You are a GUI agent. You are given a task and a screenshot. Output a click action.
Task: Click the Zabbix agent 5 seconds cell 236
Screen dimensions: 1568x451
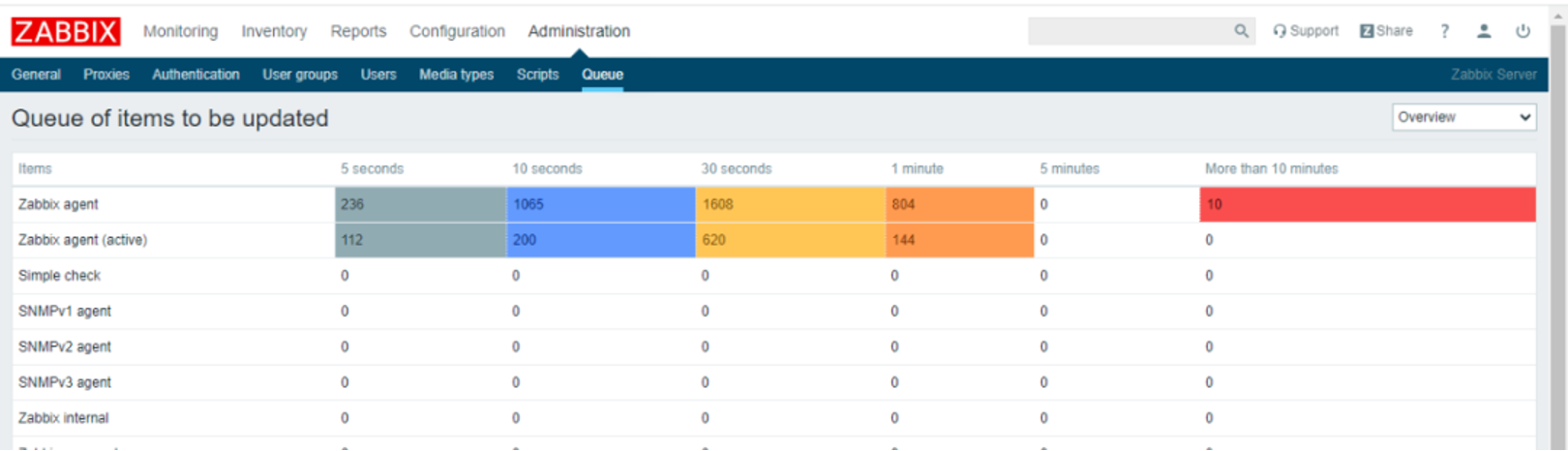tap(421, 204)
